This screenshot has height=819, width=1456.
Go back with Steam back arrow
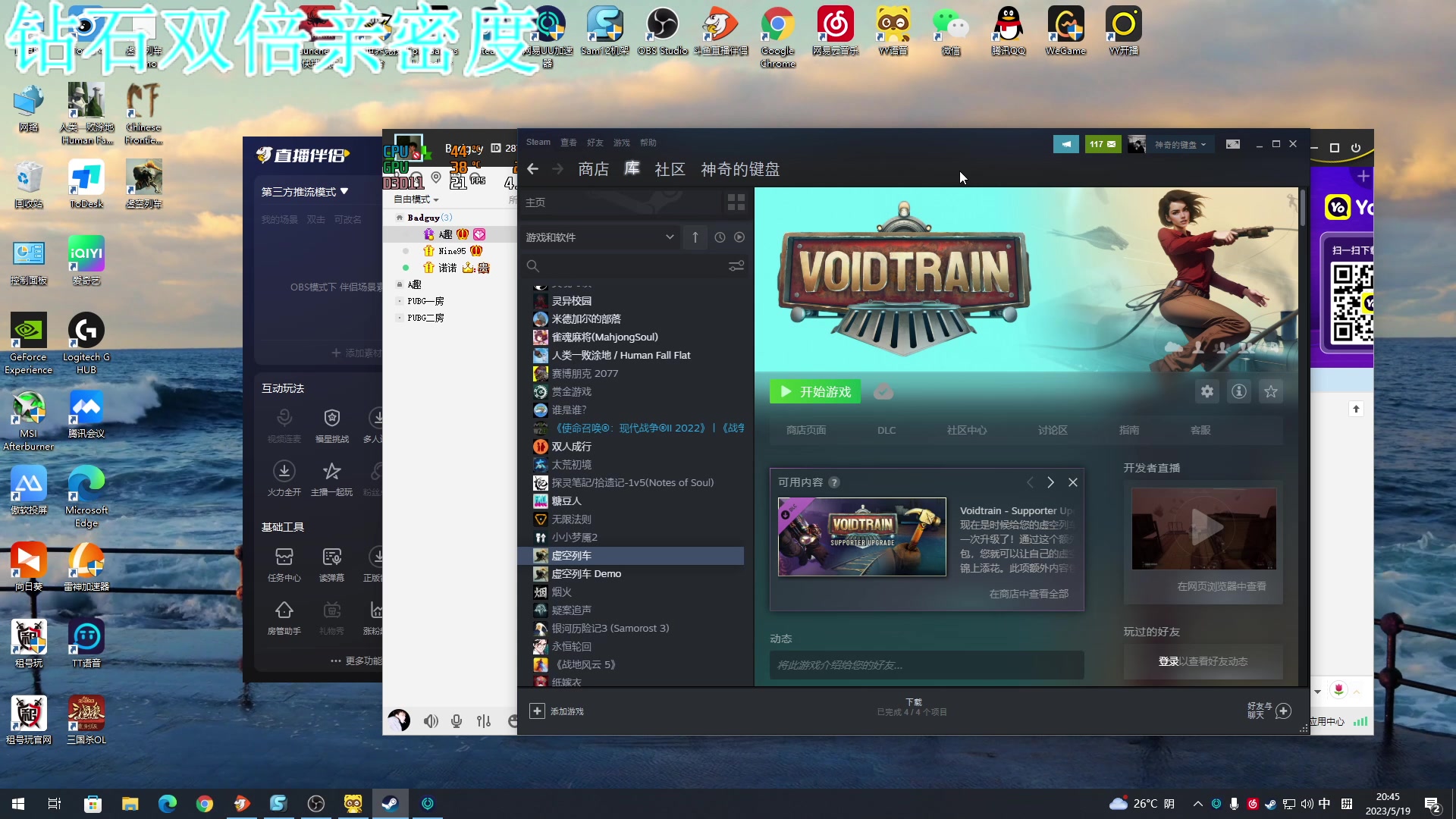click(533, 169)
